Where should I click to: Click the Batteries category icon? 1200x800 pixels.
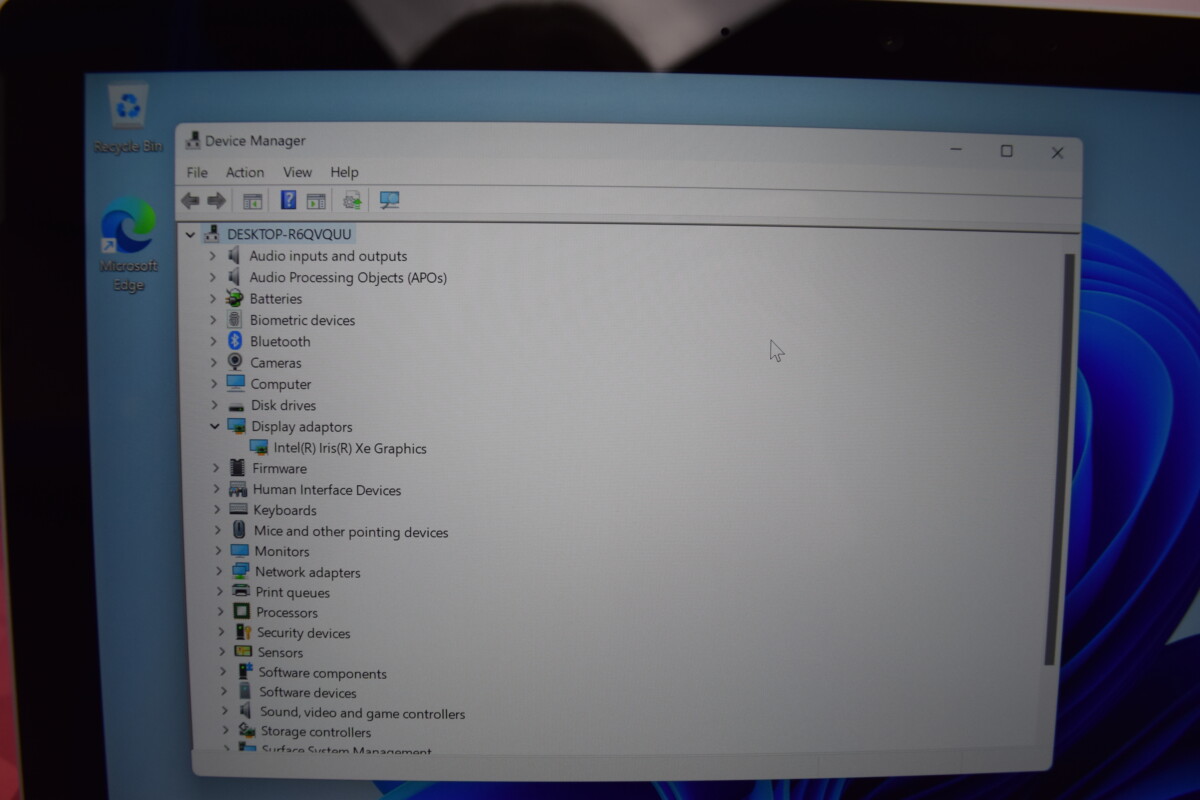(x=235, y=298)
